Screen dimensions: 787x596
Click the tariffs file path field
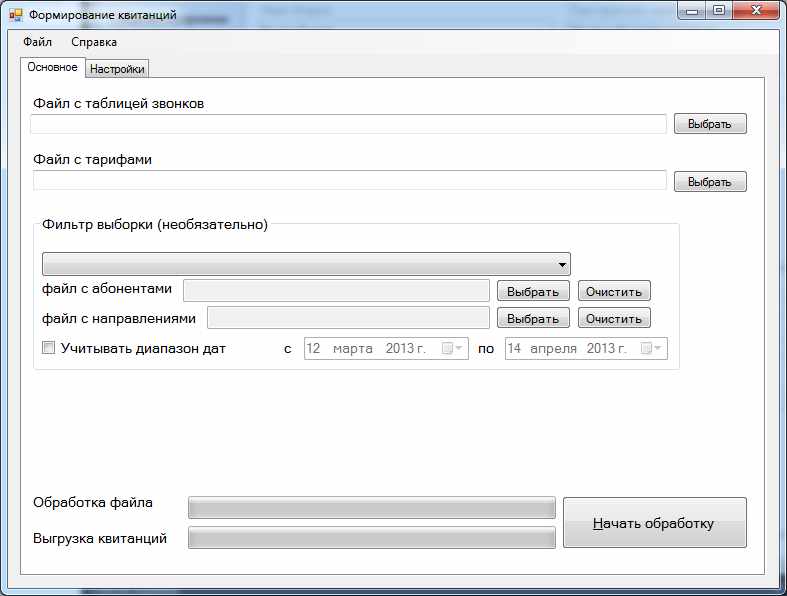pyautogui.click(x=350, y=181)
